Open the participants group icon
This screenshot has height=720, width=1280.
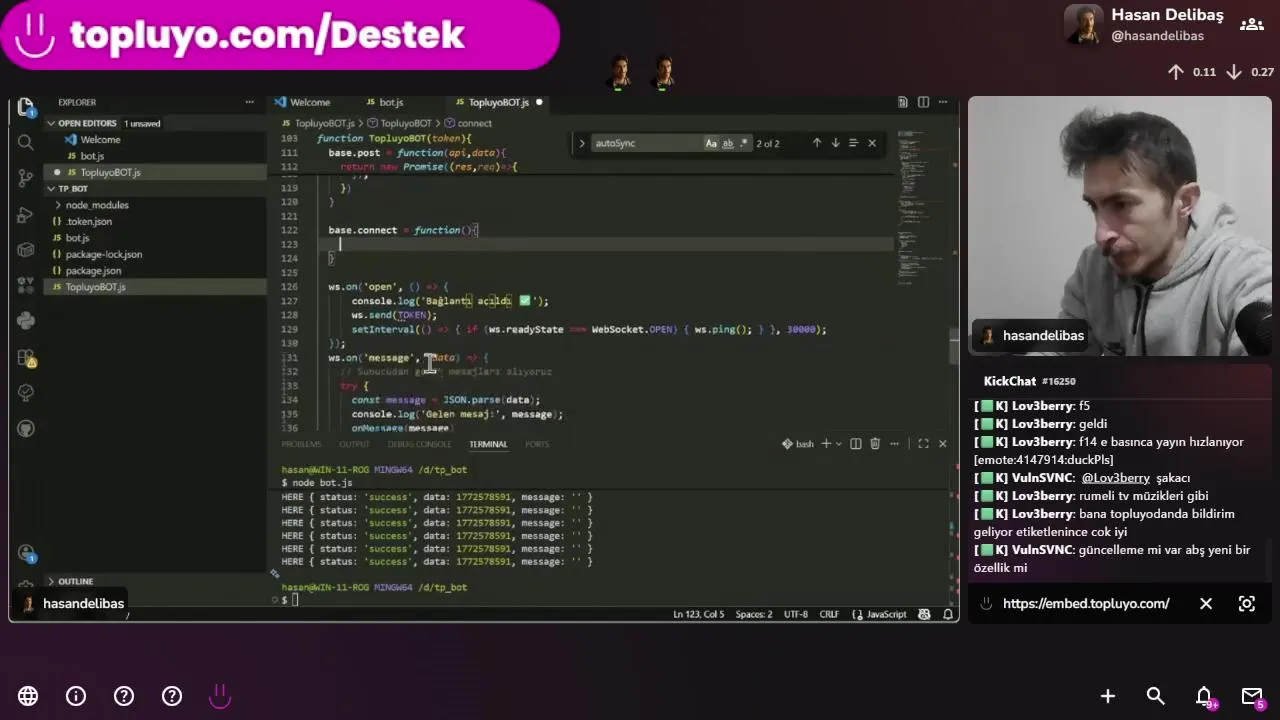(x=1251, y=25)
